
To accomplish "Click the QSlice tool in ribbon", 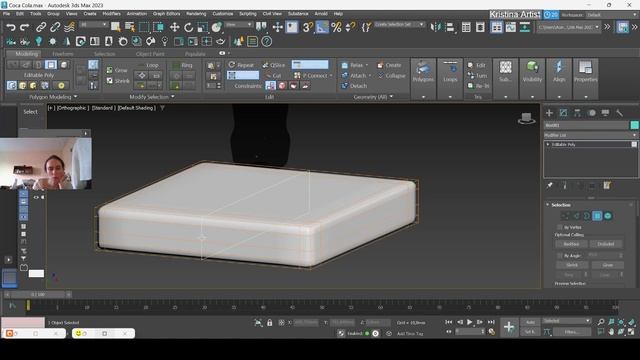I will tap(274, 65).
